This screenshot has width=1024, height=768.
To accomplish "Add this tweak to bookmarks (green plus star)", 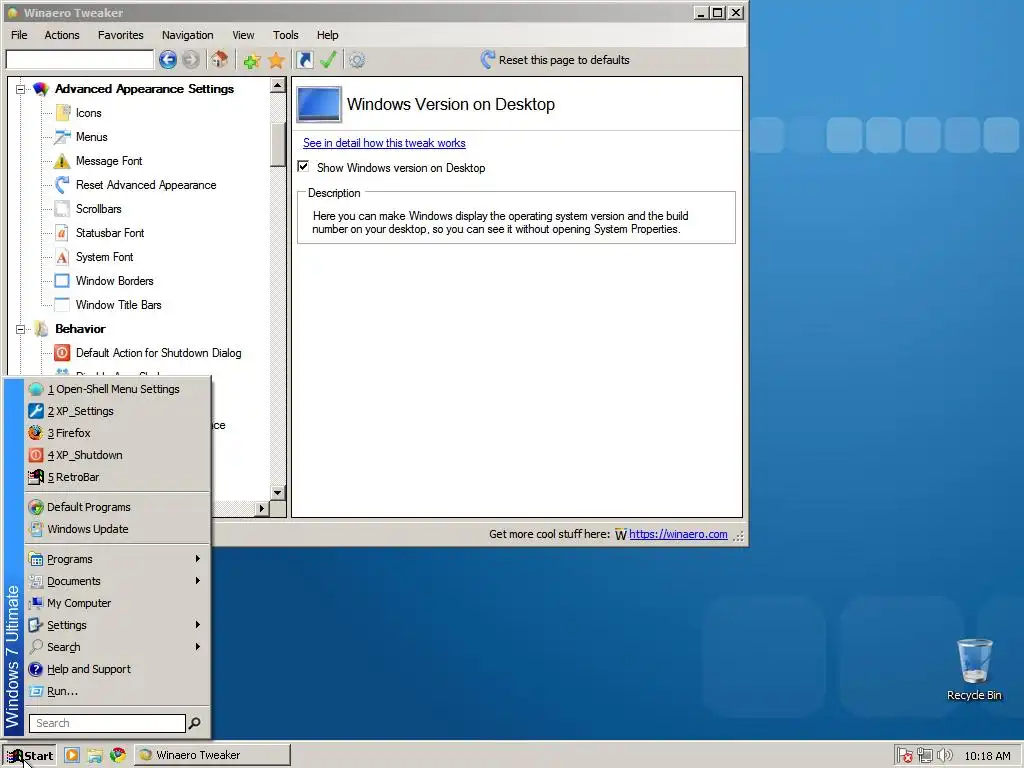I will point(251,61).
